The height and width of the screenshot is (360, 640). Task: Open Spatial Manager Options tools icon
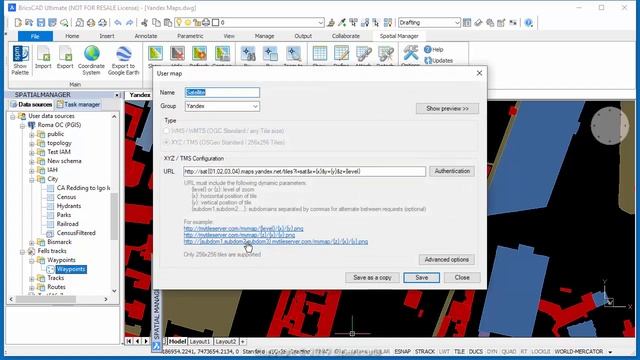coord(410,54)
